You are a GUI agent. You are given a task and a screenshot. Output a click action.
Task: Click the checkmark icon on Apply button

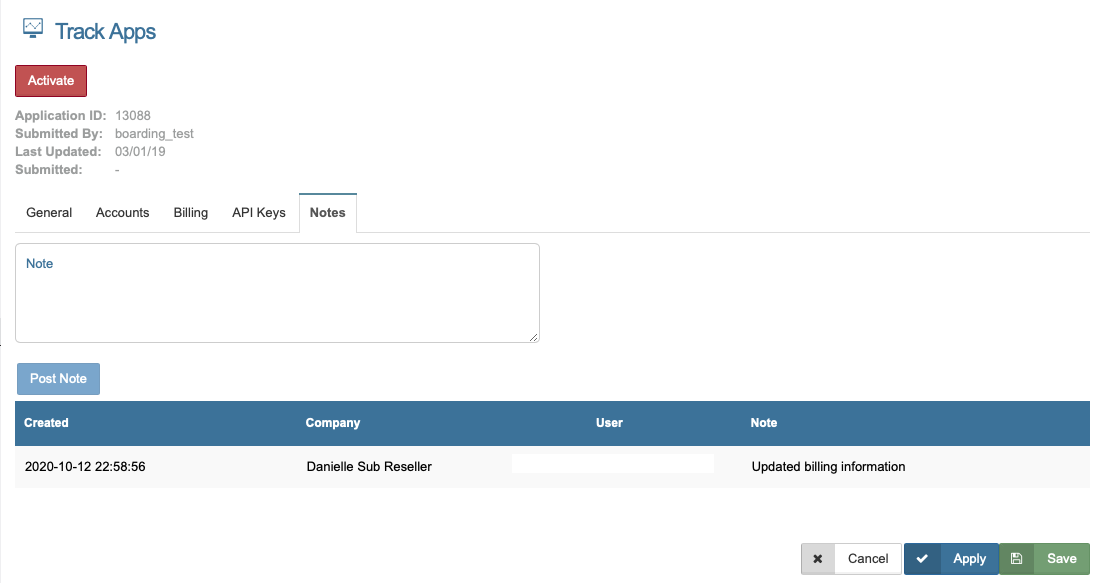(922, 559)
